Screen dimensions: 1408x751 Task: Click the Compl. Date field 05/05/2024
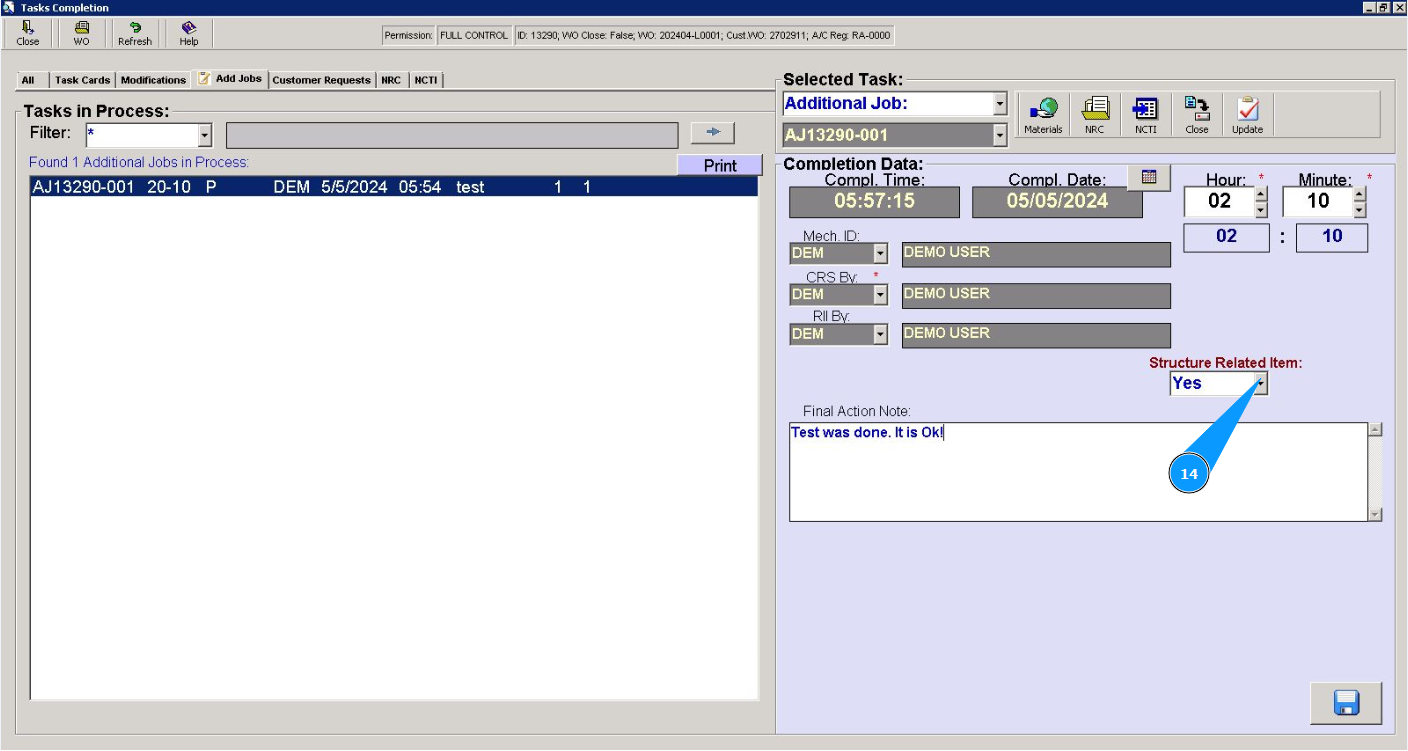(1057, 202)
